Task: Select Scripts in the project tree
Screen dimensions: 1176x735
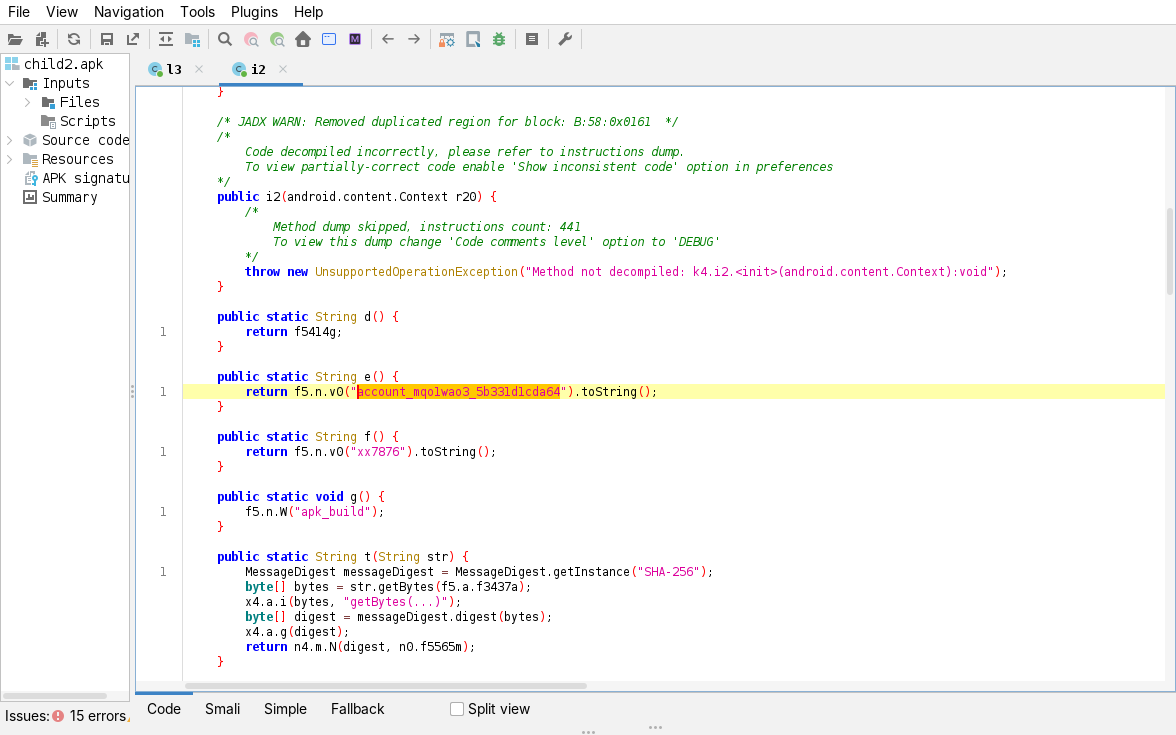Action: click(x=87, y=121)
